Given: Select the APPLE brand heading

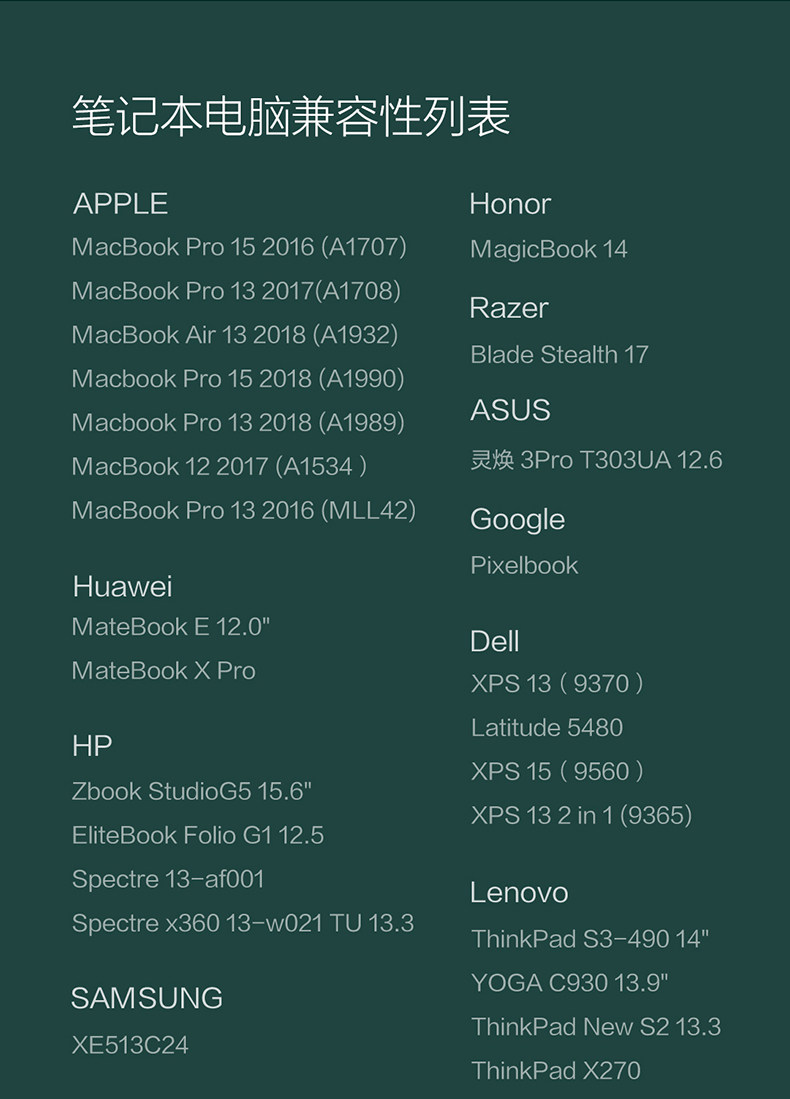Looking at the screenshot, I should pos(120,204).
